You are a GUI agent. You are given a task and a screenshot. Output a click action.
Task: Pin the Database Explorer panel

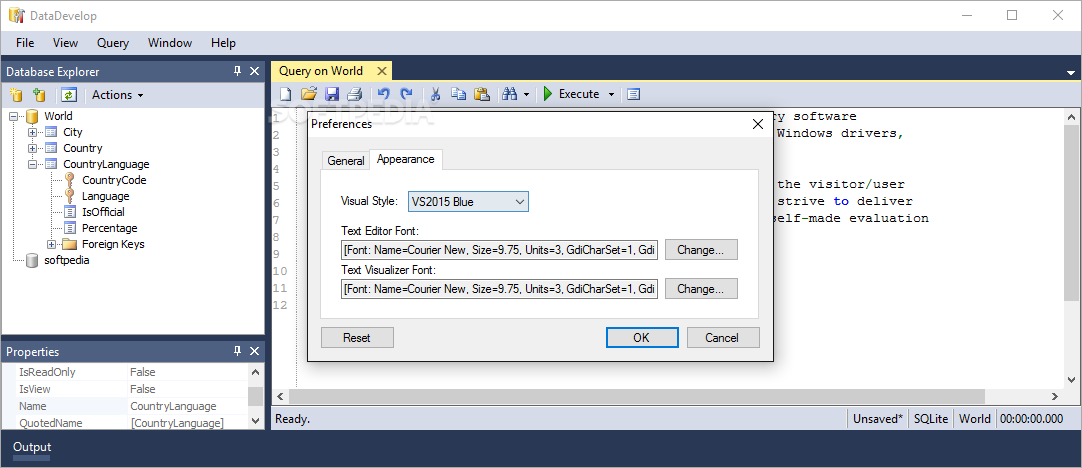click(237, 71)
